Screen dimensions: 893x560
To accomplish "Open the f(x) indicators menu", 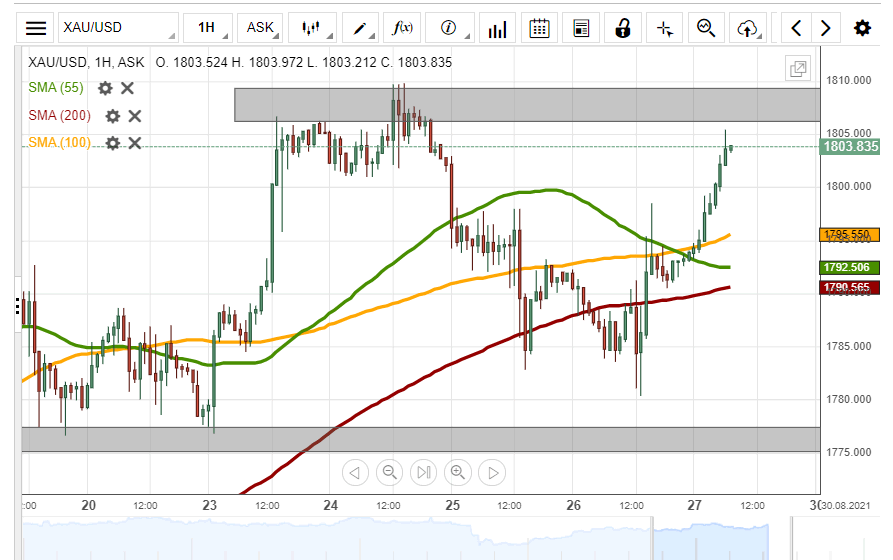I will (404, 28).
